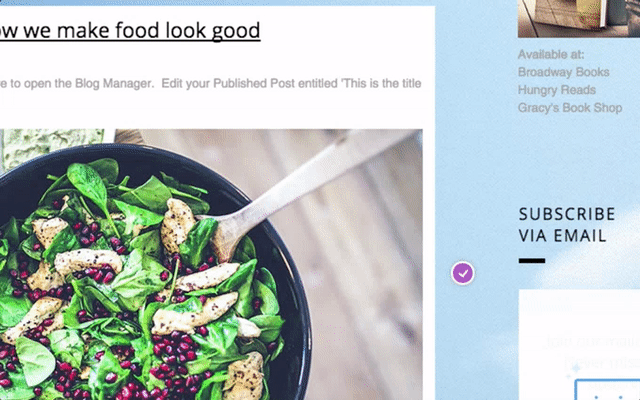Open the 'we make food look good' post title

coord(130,31)
